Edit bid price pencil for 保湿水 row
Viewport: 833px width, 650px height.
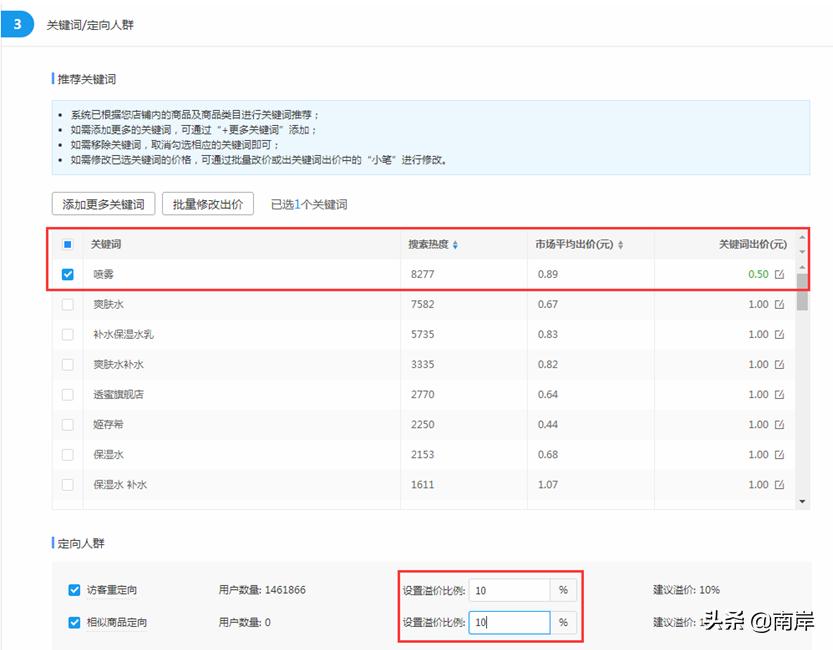tap(779, 455)
